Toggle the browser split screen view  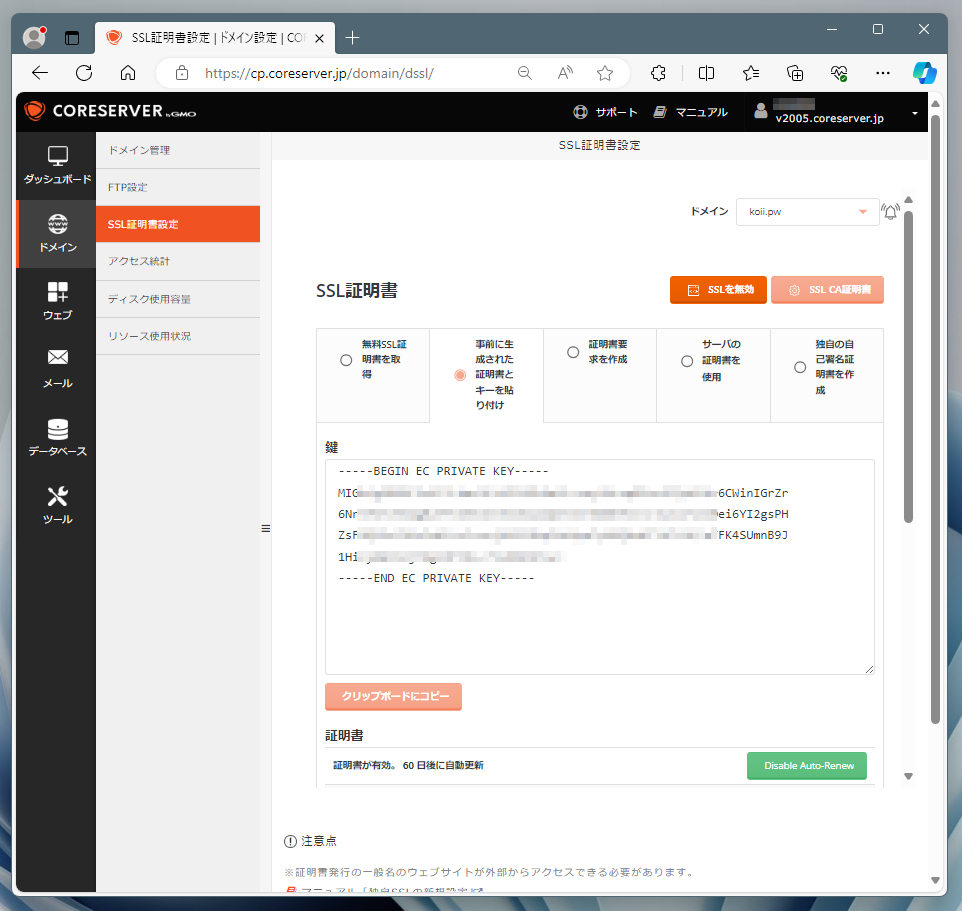pyautogui.click(x=706, y=73)
